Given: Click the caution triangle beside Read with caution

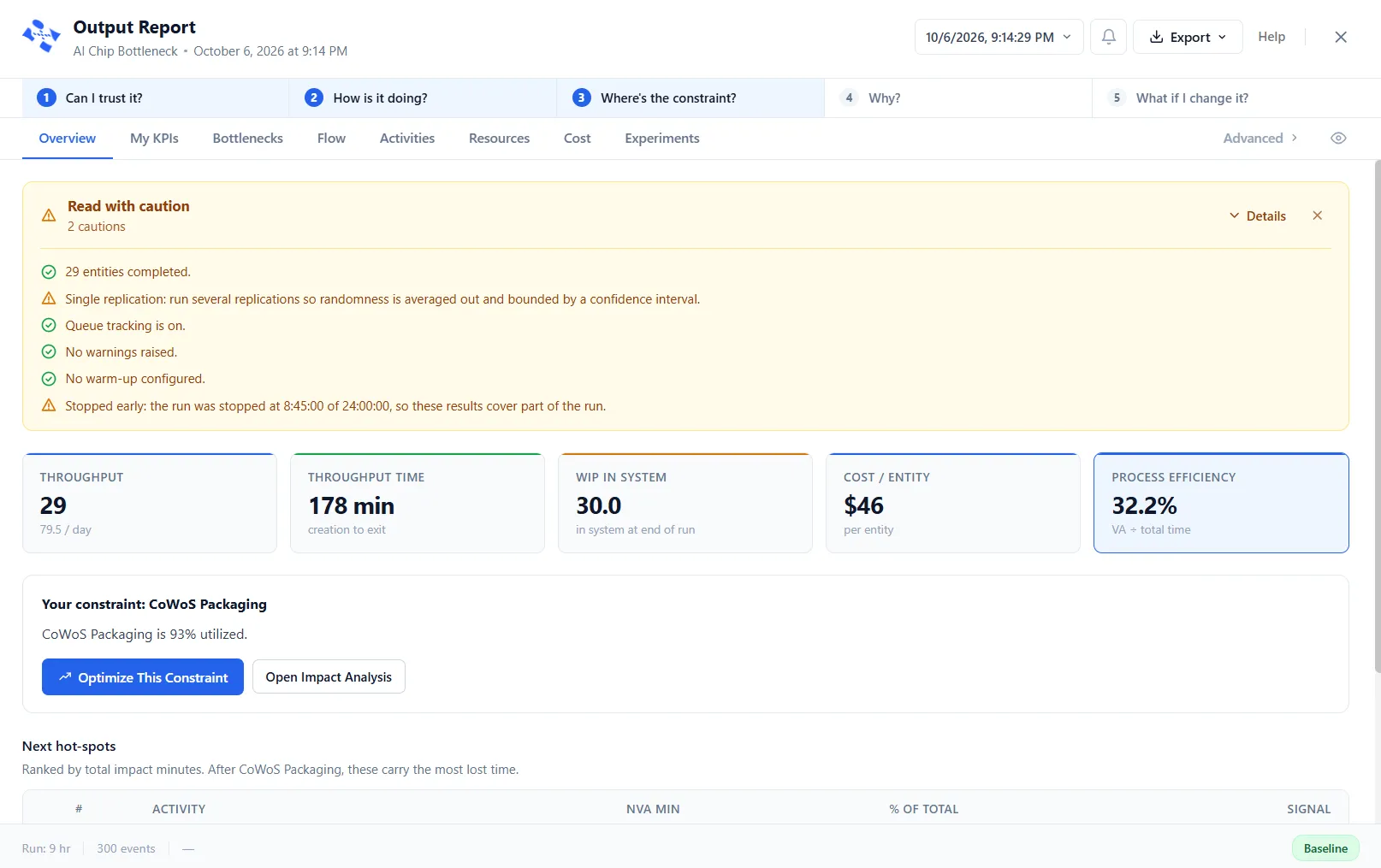Looking at the screenshot, I should [x=49, y=216].
